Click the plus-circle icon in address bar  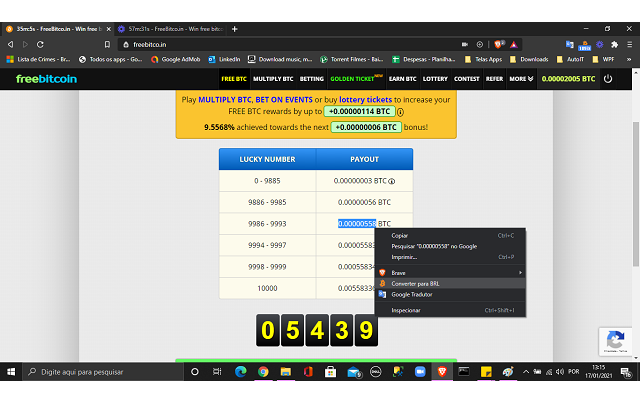[480, 44]
